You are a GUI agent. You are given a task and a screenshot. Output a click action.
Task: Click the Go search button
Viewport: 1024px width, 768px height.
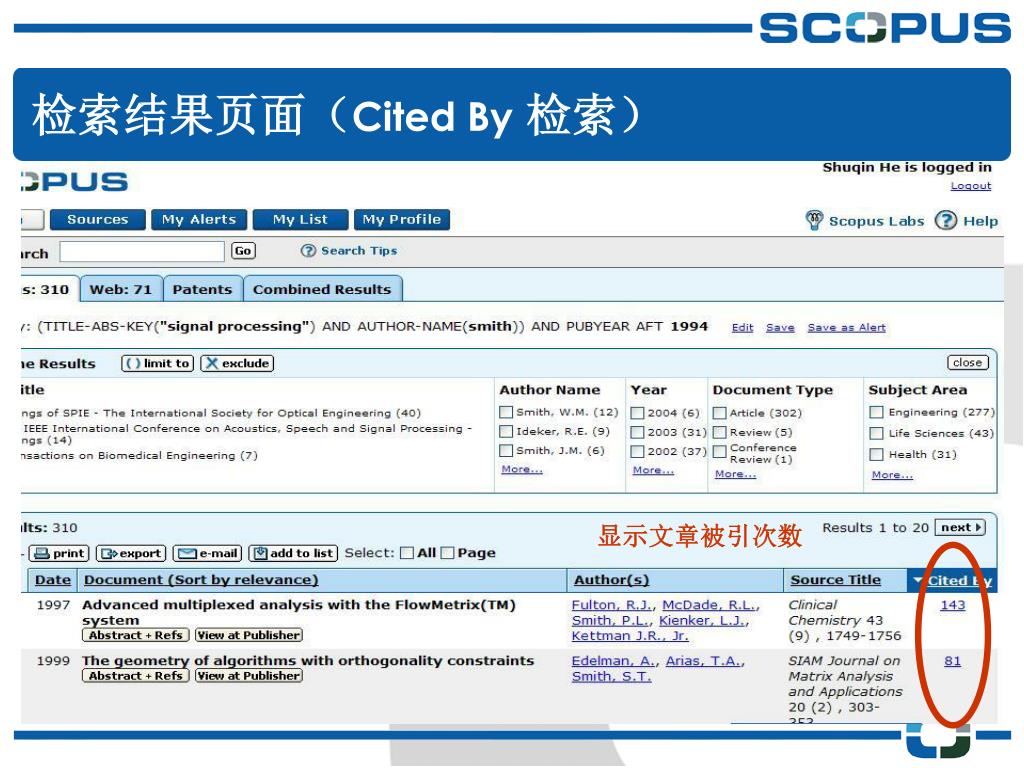click(243, 251)
